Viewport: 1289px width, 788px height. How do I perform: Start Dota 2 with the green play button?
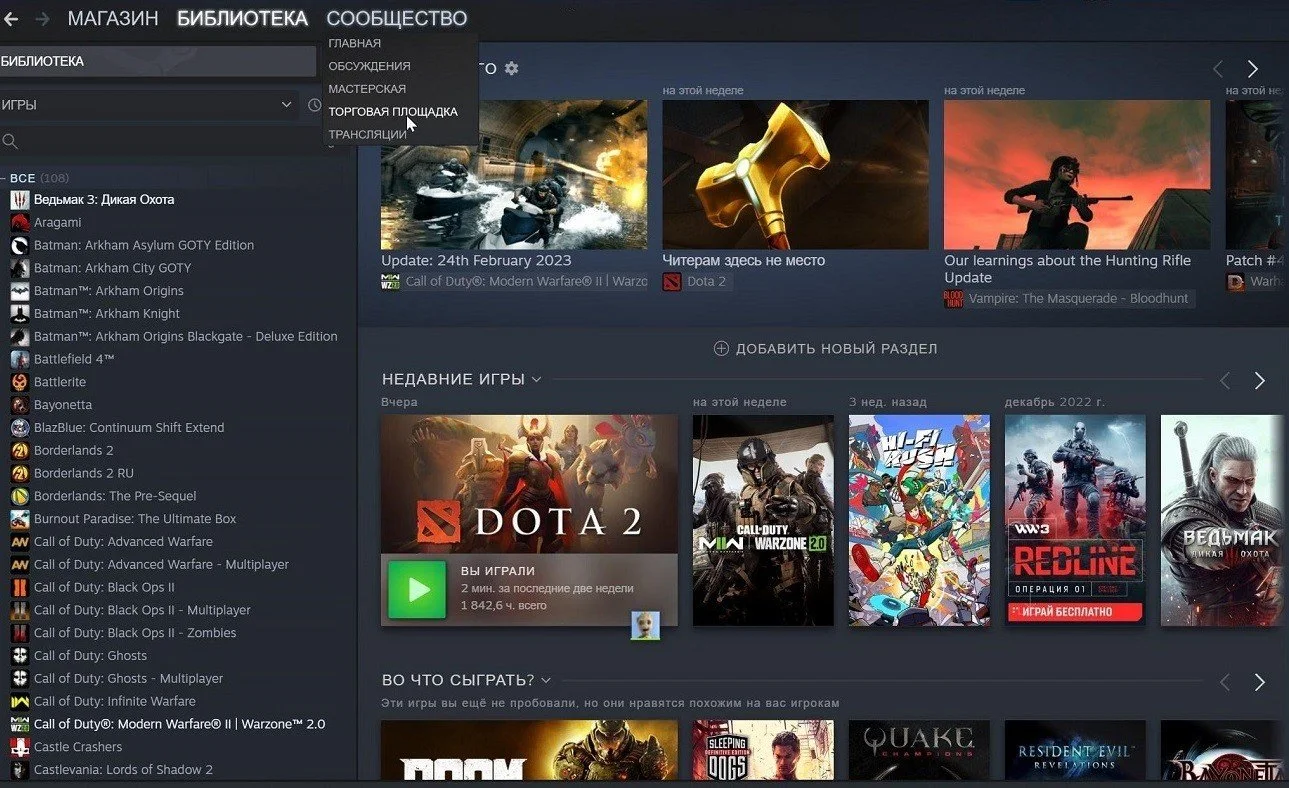[417, 590]
